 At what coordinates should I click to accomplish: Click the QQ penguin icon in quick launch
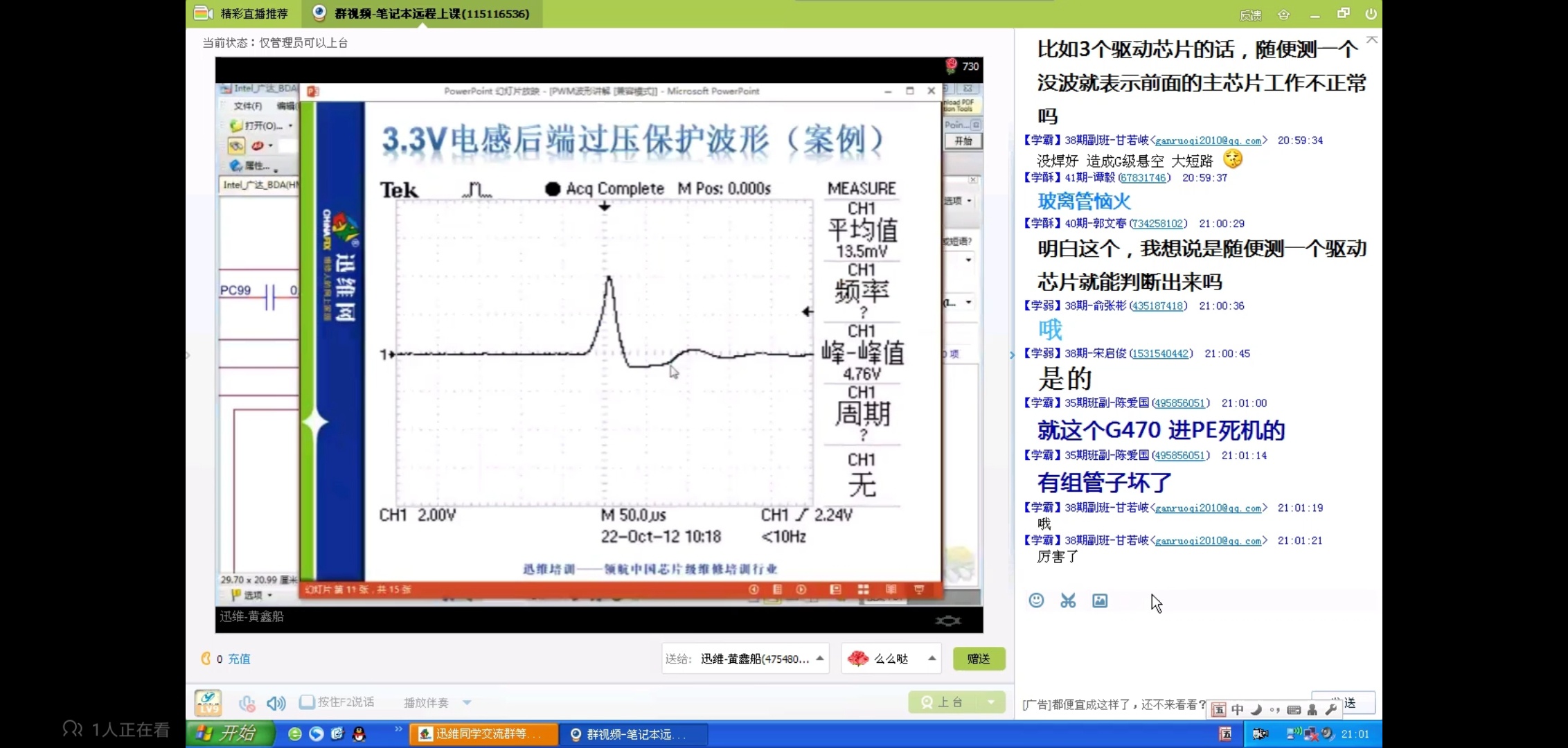pos(359,734)
